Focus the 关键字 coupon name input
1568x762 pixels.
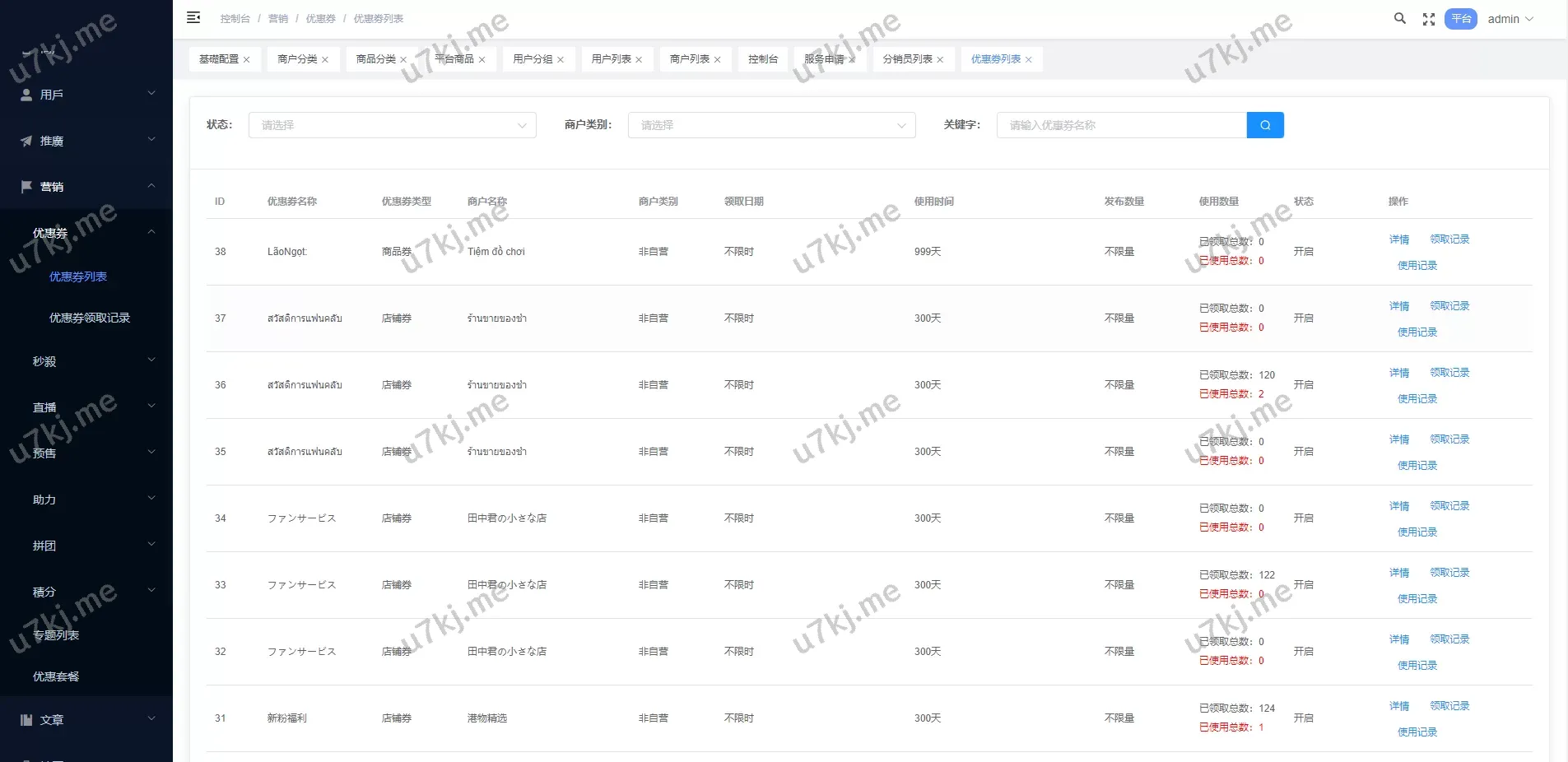coord(1121,125)
